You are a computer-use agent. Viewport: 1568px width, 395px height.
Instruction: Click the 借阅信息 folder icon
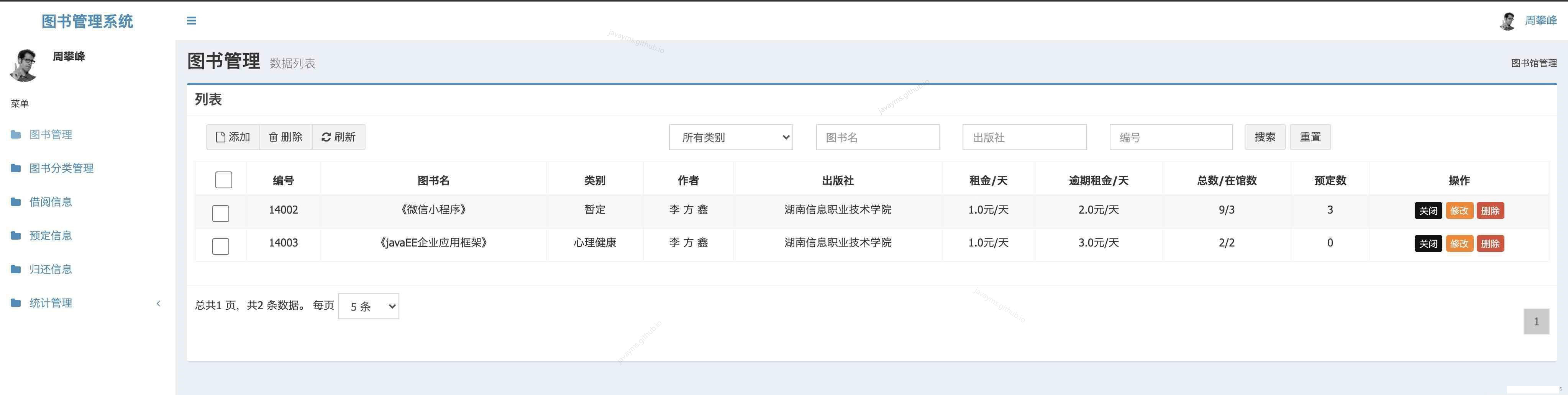15,201
